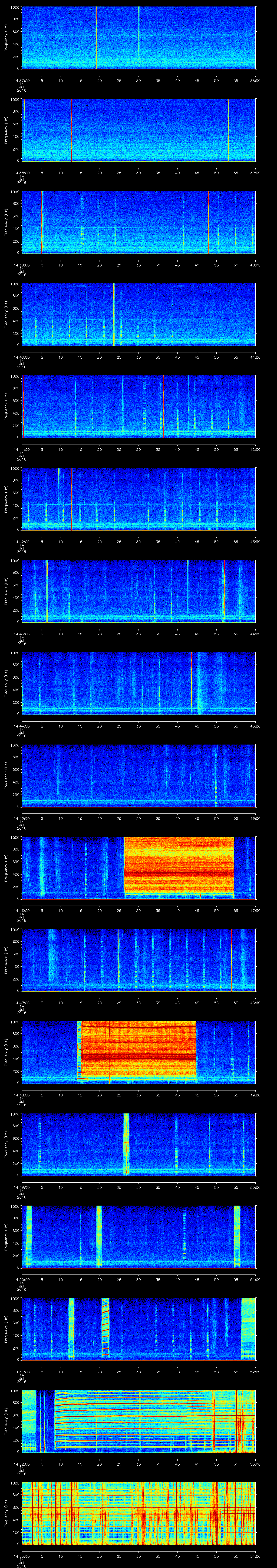Click bright burst near 55 s in 14:50:00 spectrogram
This screenshot has width=277, height=1568.
pyautogui.click(x=237, y=1236)
